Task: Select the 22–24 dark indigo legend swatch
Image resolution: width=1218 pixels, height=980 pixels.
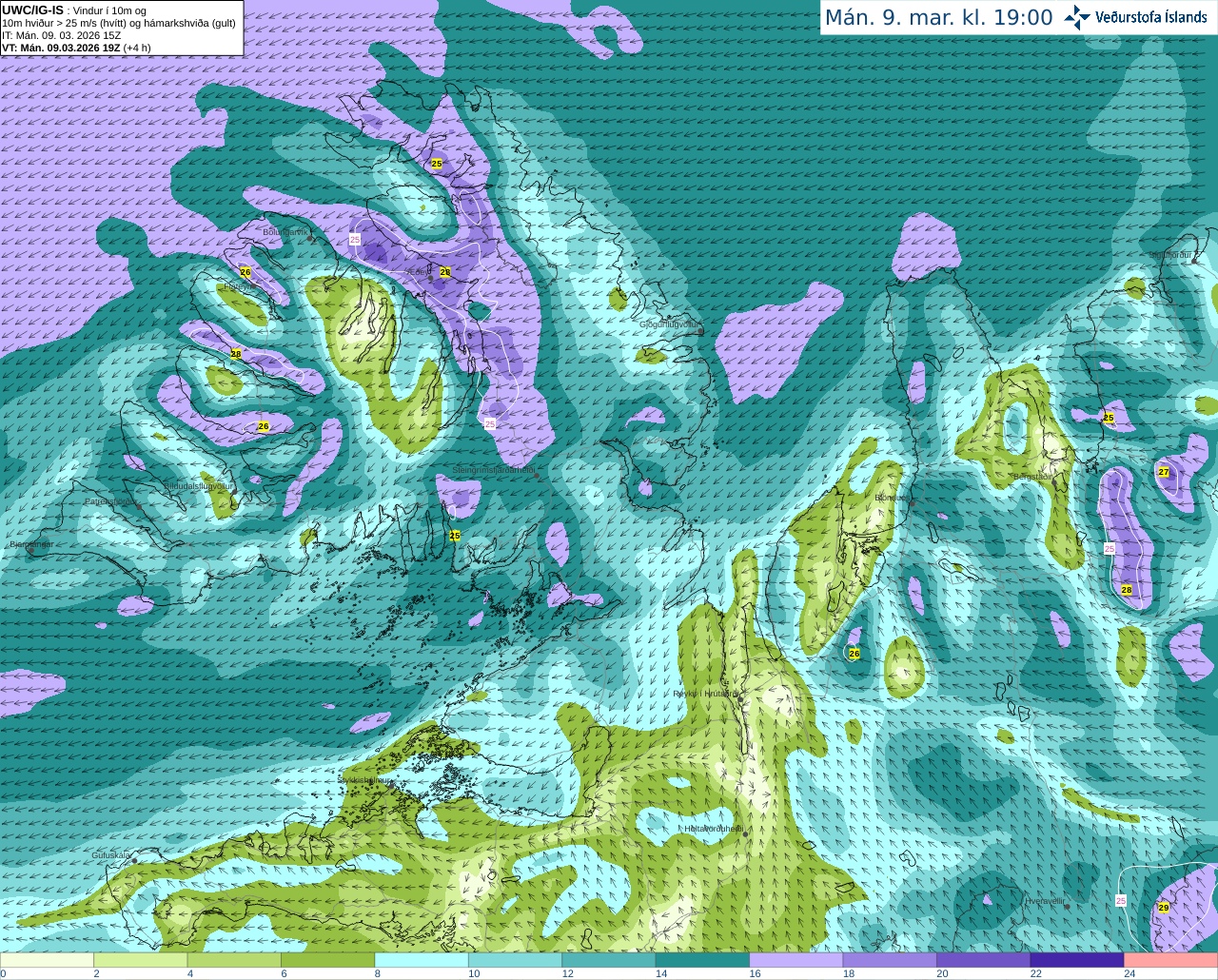Action: coord(1077,960)
